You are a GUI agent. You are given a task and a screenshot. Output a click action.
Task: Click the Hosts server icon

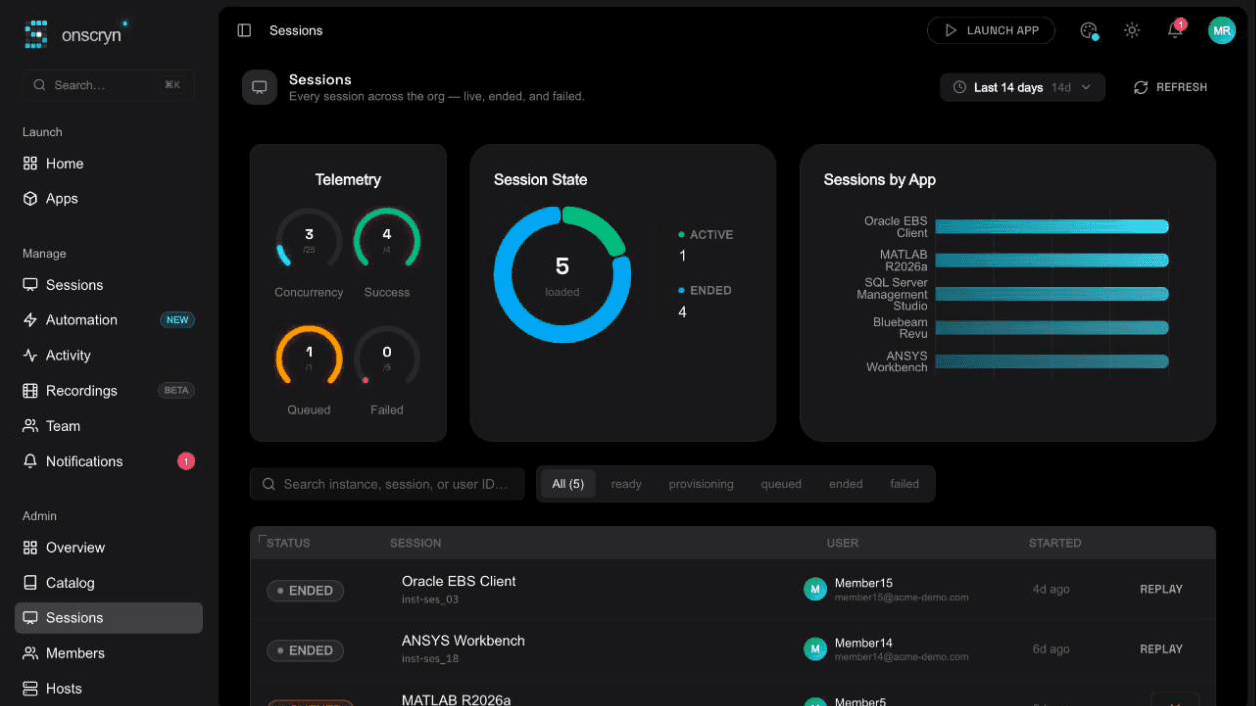30,689
